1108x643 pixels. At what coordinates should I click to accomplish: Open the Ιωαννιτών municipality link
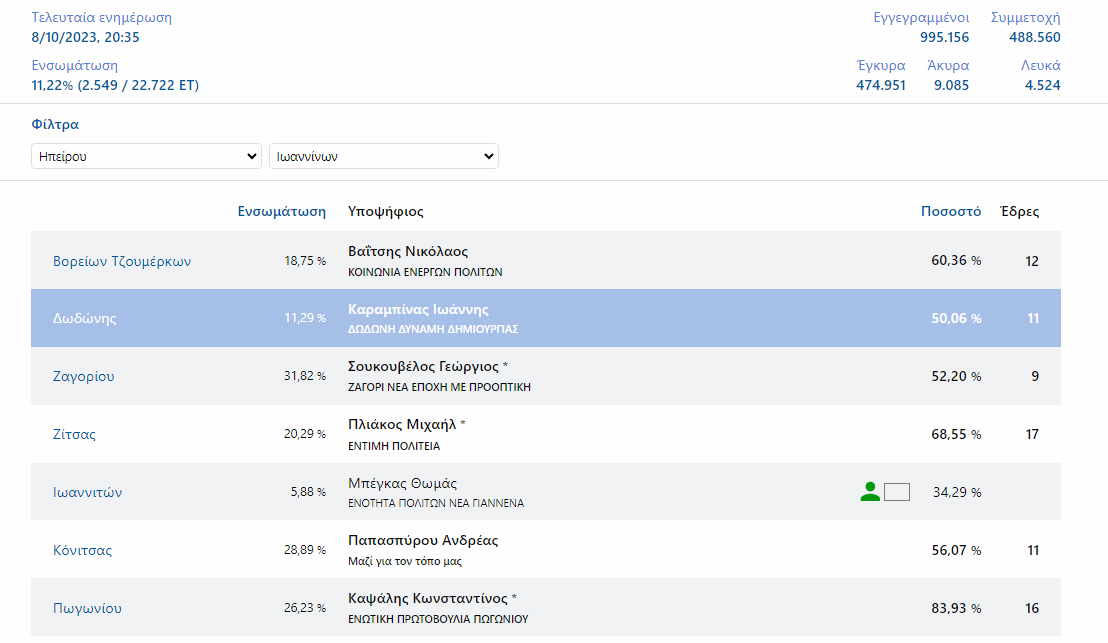point(88,492)
